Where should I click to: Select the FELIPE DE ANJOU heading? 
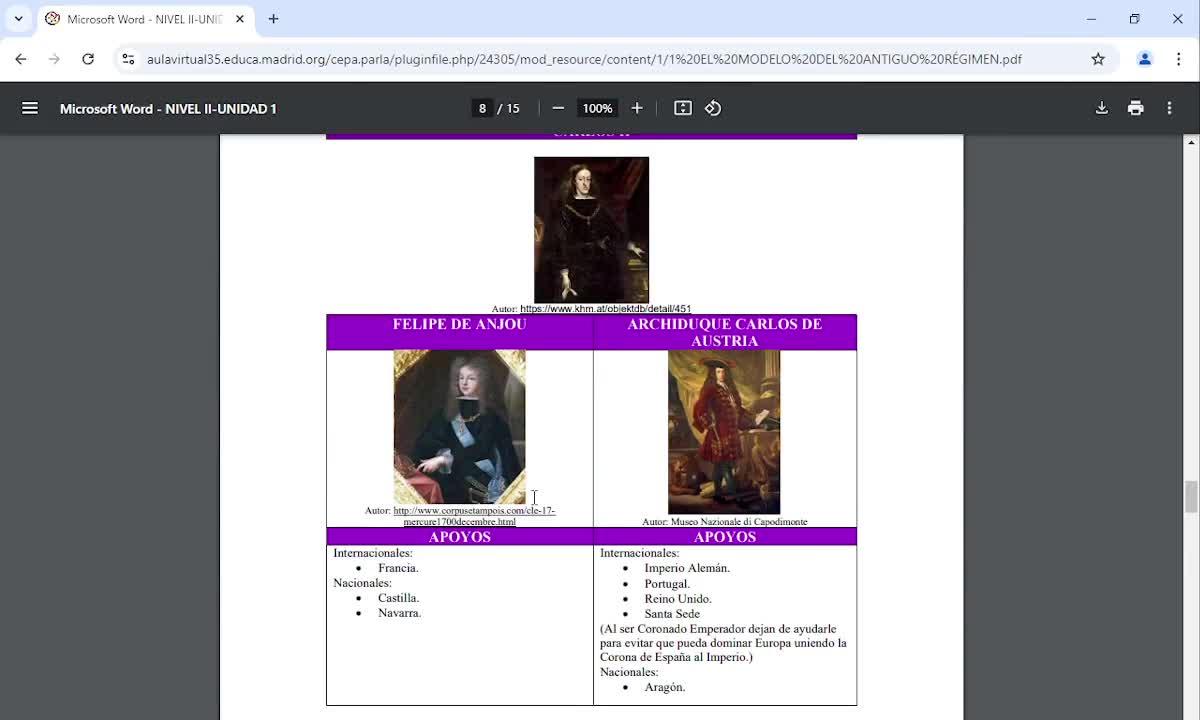pyautogui.click(x=459, y=324)
